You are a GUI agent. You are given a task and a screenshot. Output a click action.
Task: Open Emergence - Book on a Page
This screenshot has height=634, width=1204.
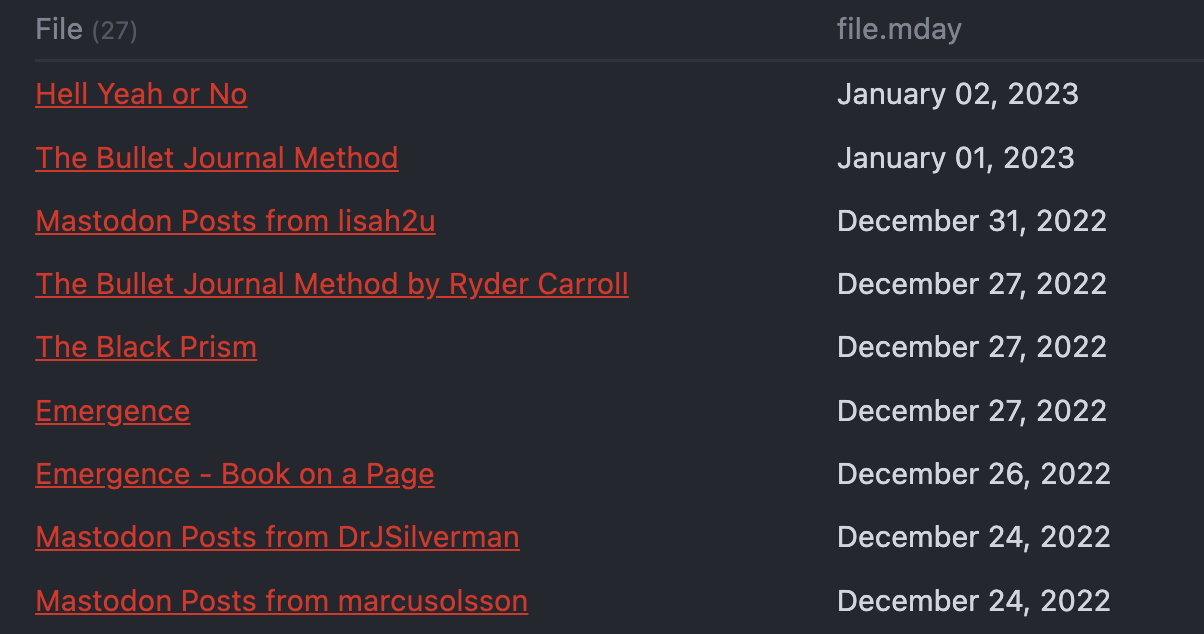[235, 474]
